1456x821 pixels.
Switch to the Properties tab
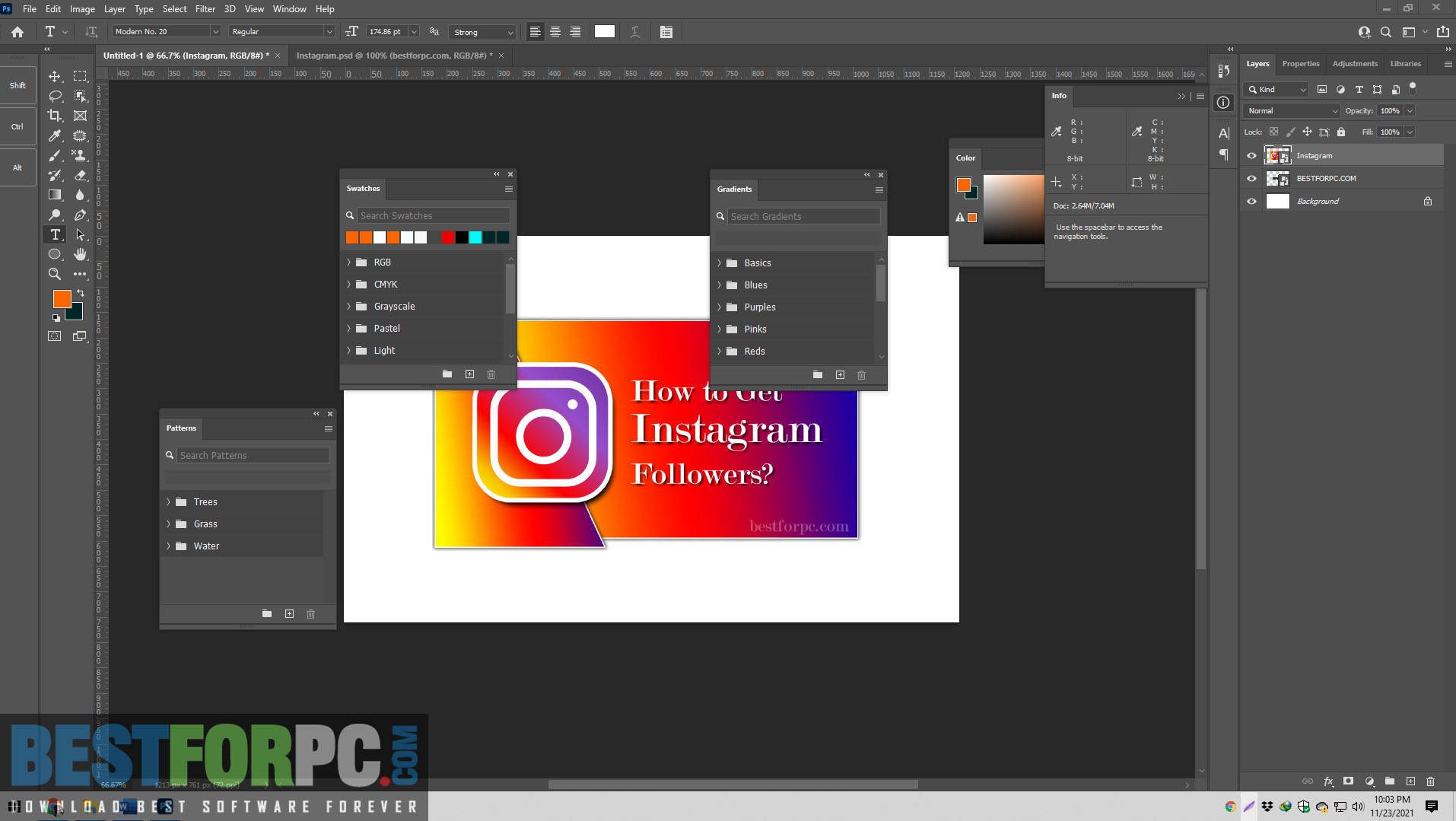point(1300,64)
